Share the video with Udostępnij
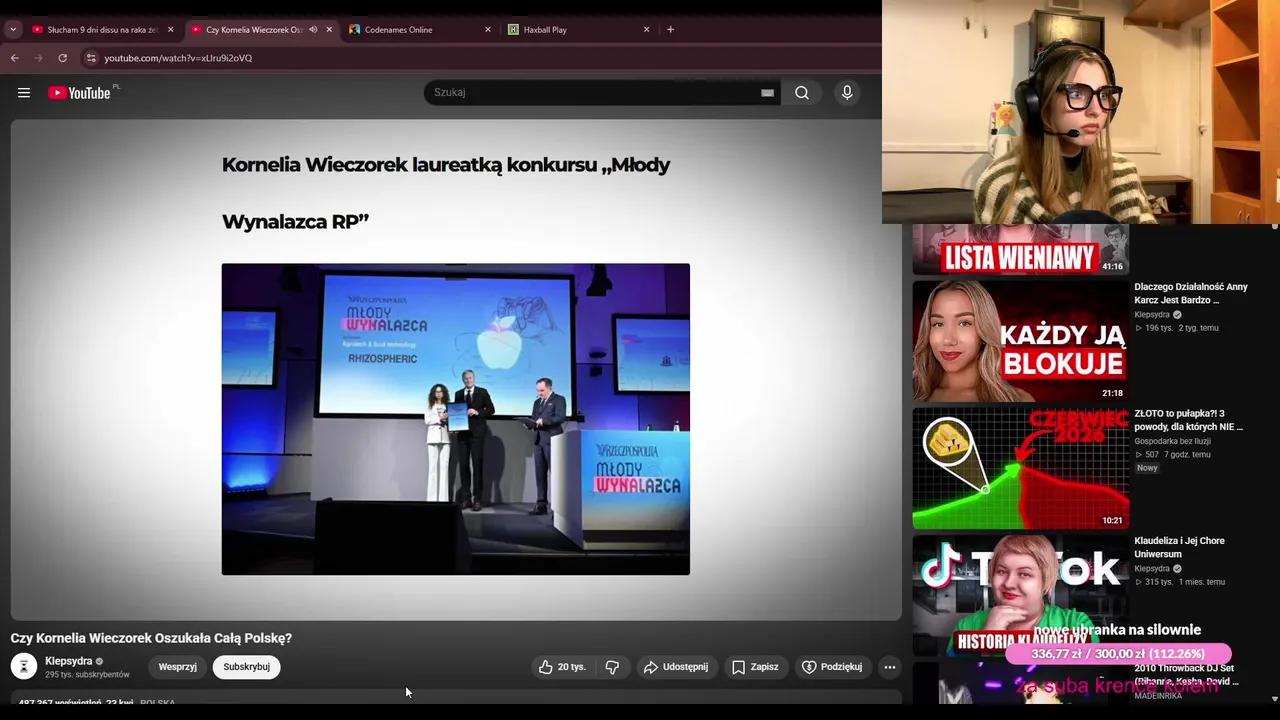The image size is (1280, 720). (x=676, y=667)
